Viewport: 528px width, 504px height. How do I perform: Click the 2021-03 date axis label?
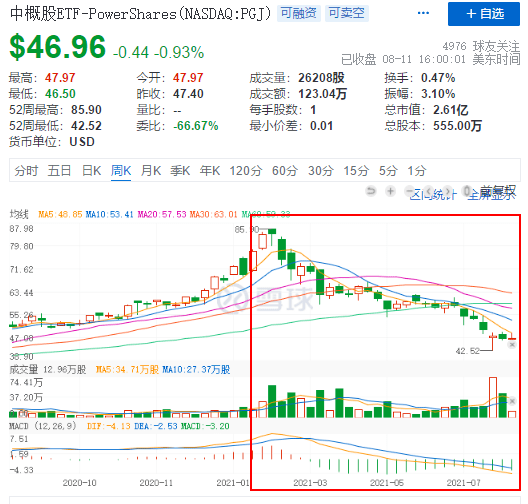310,483
